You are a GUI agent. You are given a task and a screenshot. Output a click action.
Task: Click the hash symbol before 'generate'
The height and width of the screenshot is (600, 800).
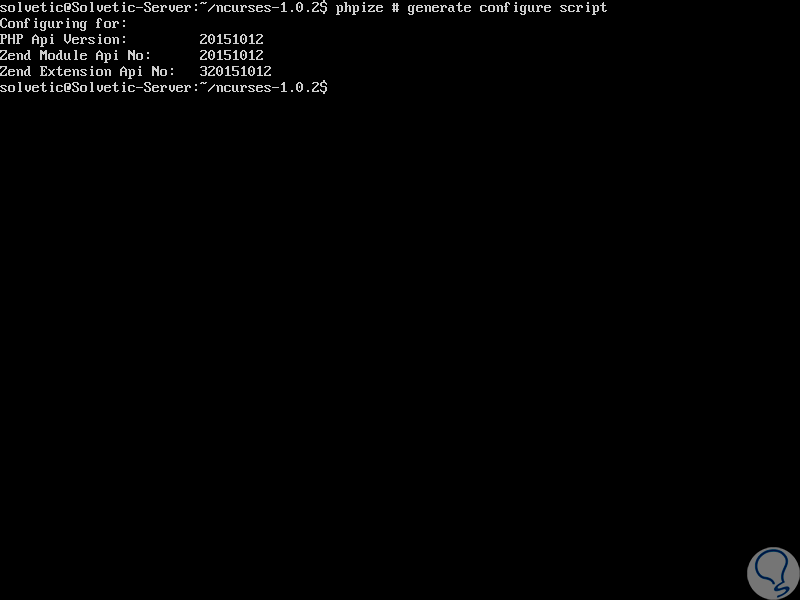[395, 8]
